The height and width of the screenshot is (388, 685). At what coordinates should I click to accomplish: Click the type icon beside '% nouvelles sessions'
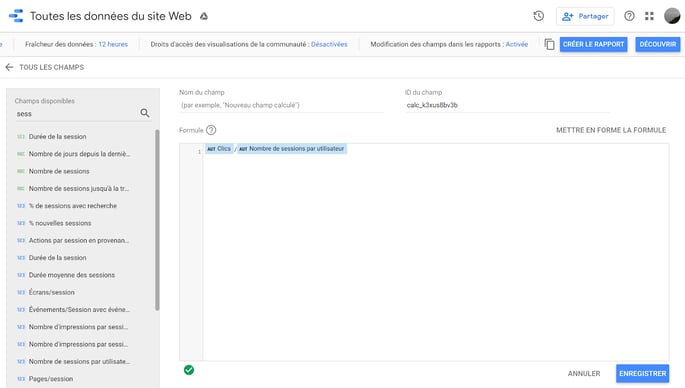tap(21, 223)
